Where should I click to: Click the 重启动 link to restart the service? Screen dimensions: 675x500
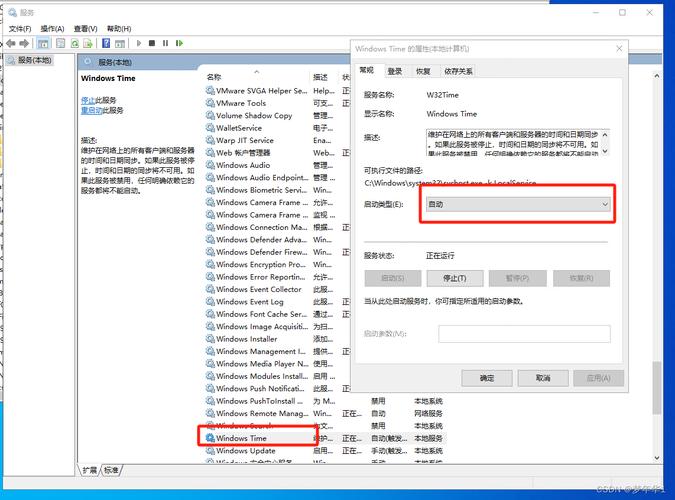(91, 110)
